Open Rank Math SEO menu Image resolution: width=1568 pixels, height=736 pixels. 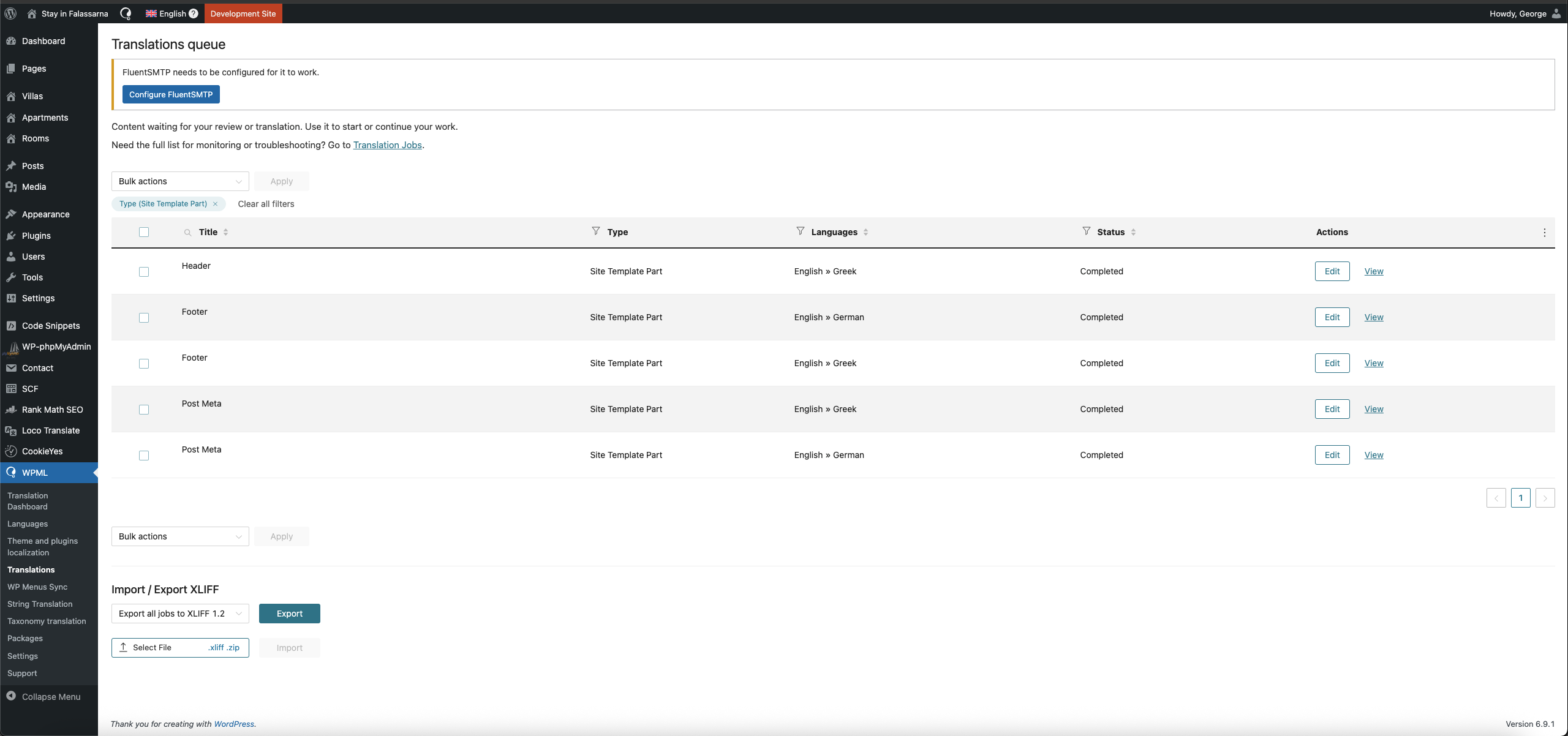[x=52, y=410]
